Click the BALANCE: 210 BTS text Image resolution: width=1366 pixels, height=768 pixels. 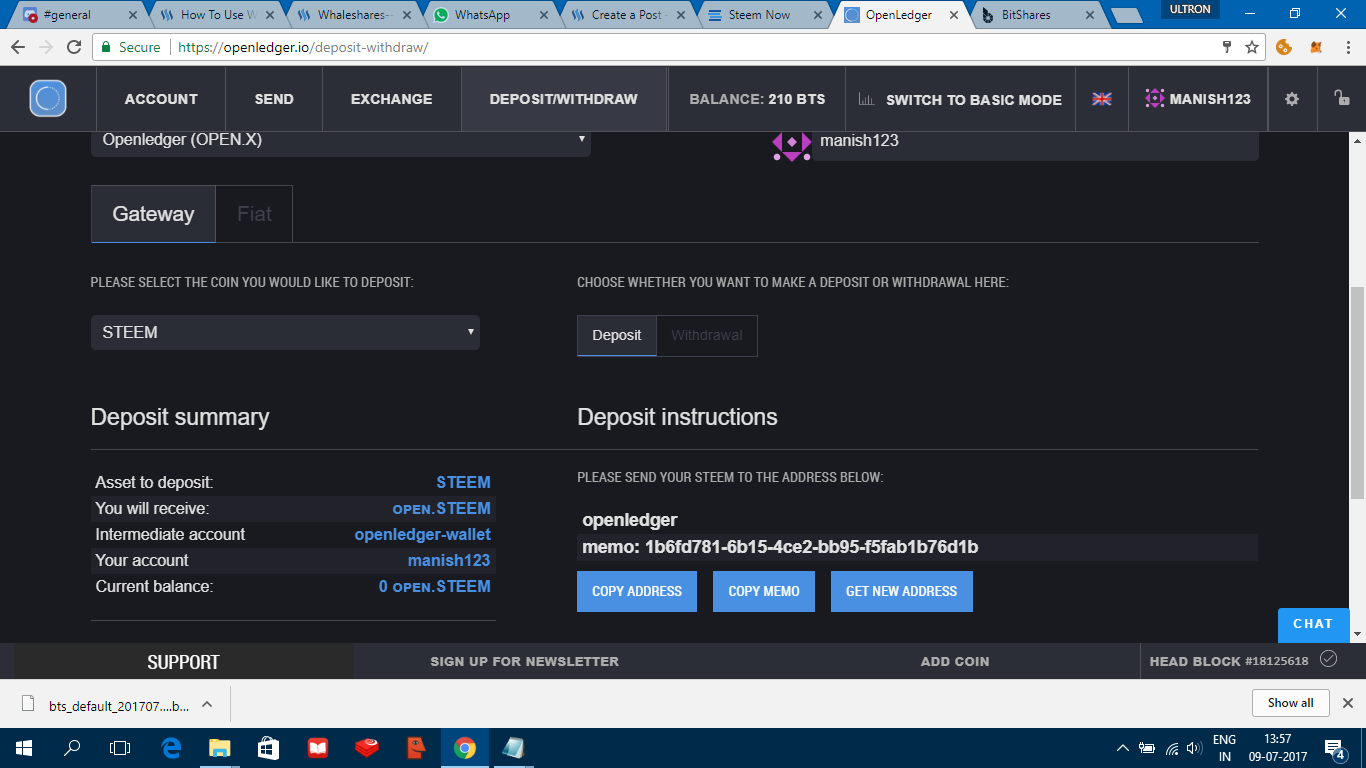(757, 99)
